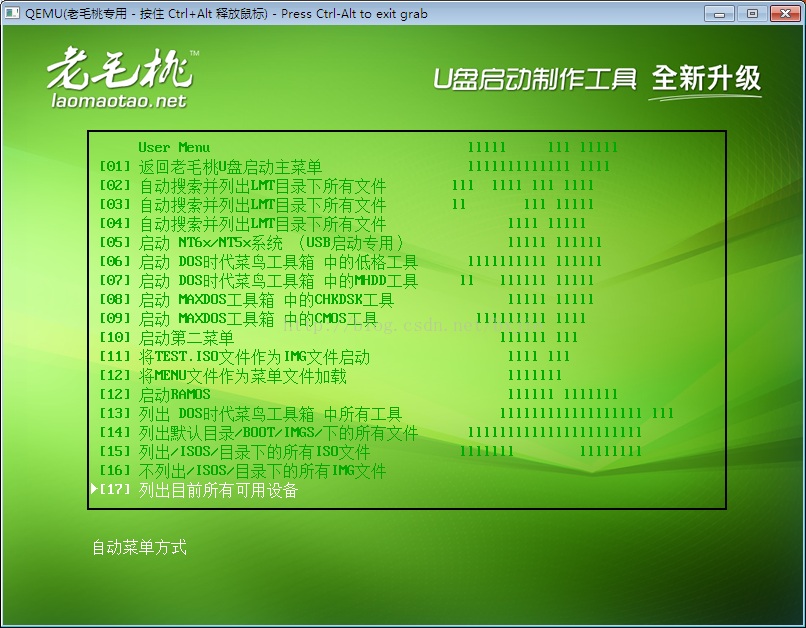Choose [14] 列出默认目录/BOOT/IMGS/下的所有文件
Screen dimensions: 806x628
259,433
